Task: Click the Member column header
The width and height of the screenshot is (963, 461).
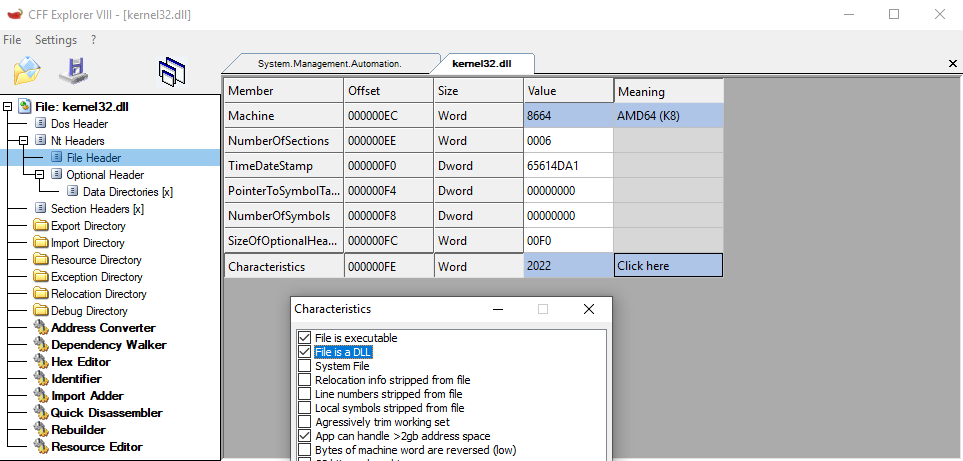Action: (x=284, y=91)
